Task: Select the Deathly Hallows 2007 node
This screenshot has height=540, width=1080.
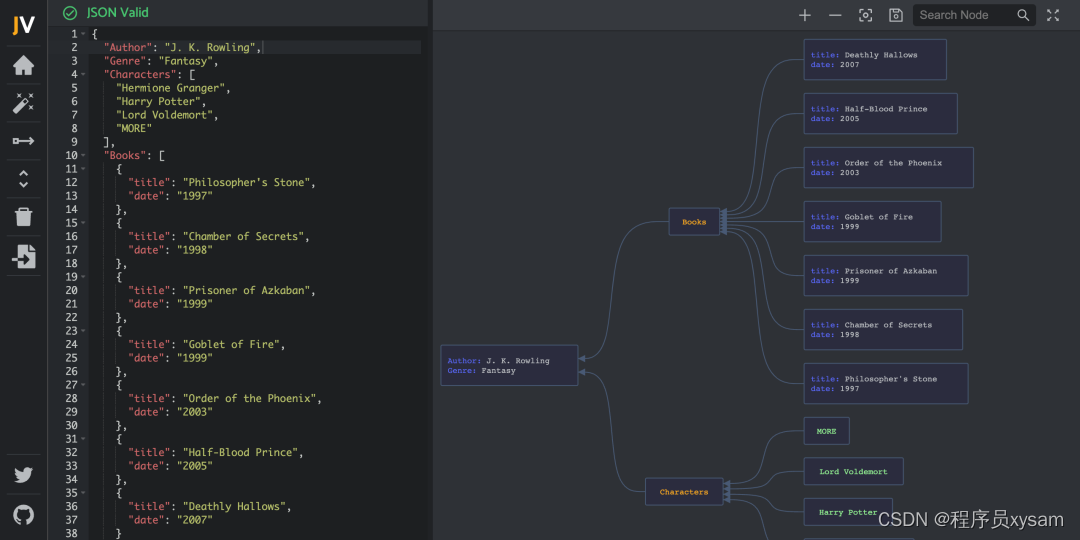Action: click(875, 60)
